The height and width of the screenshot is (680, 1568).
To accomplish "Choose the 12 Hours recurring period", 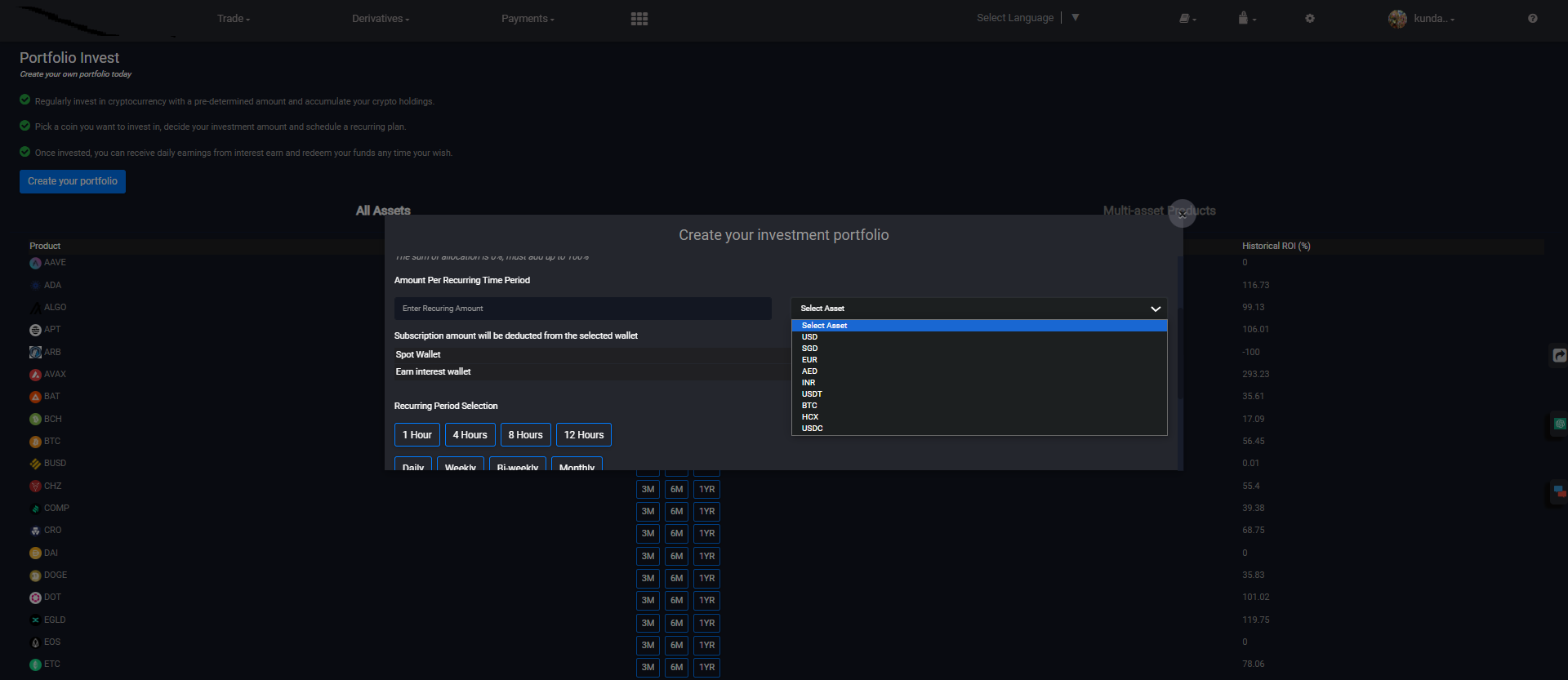I will (x=583, y=435).
